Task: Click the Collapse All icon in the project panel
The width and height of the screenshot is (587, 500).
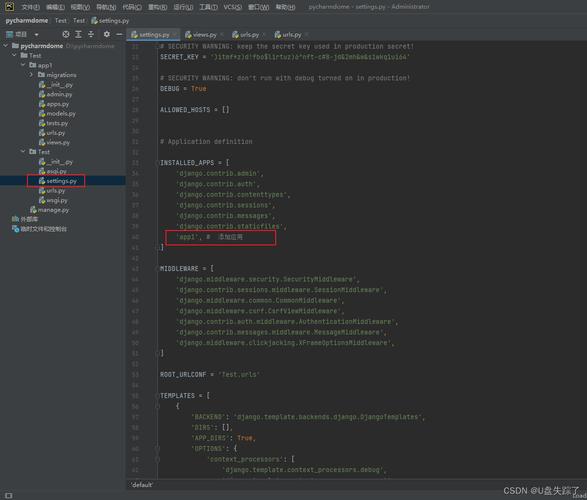Action: [x=91, y=34]
